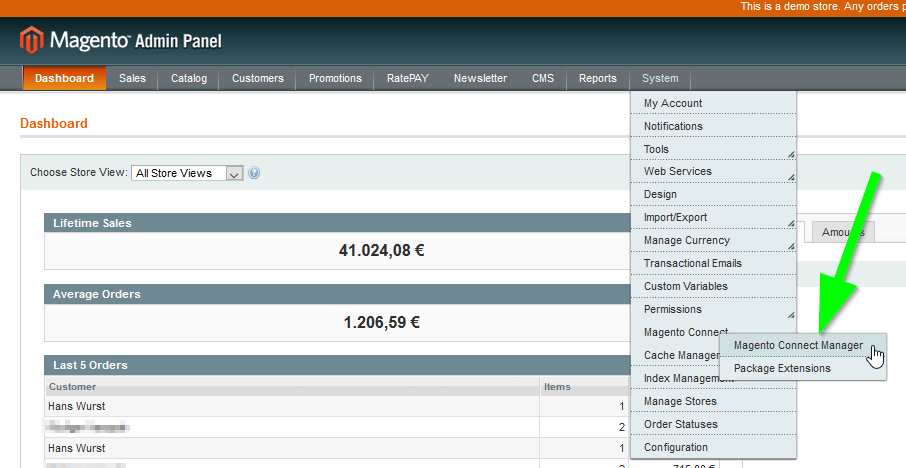The image size is (906, 468).
Task: Open My Account from System menu
Action: tap(713, 103)
